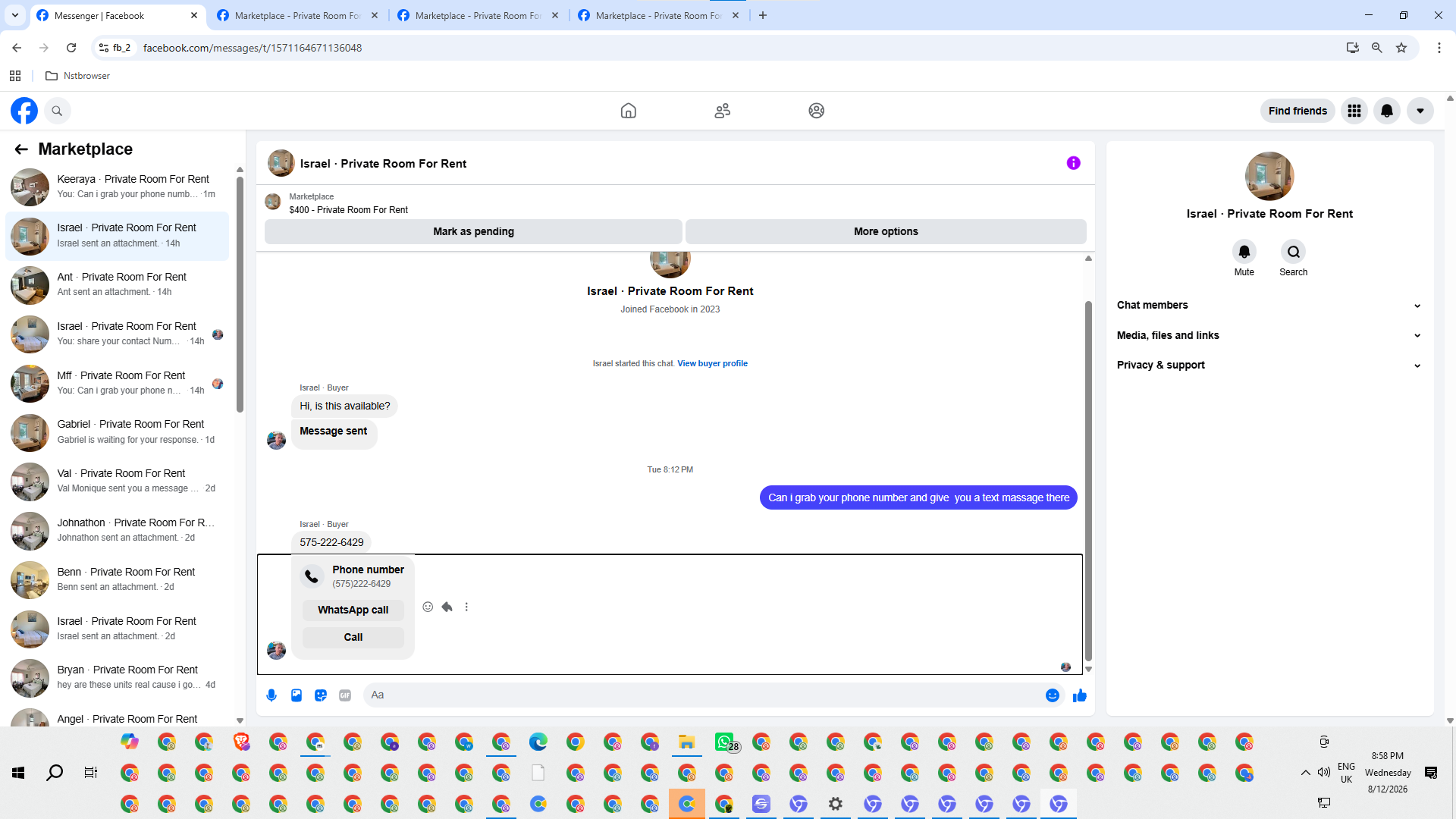Viewport: 1456px width, 819px height.
Task: Expand the Chat members section
Action: point(1269,306)
